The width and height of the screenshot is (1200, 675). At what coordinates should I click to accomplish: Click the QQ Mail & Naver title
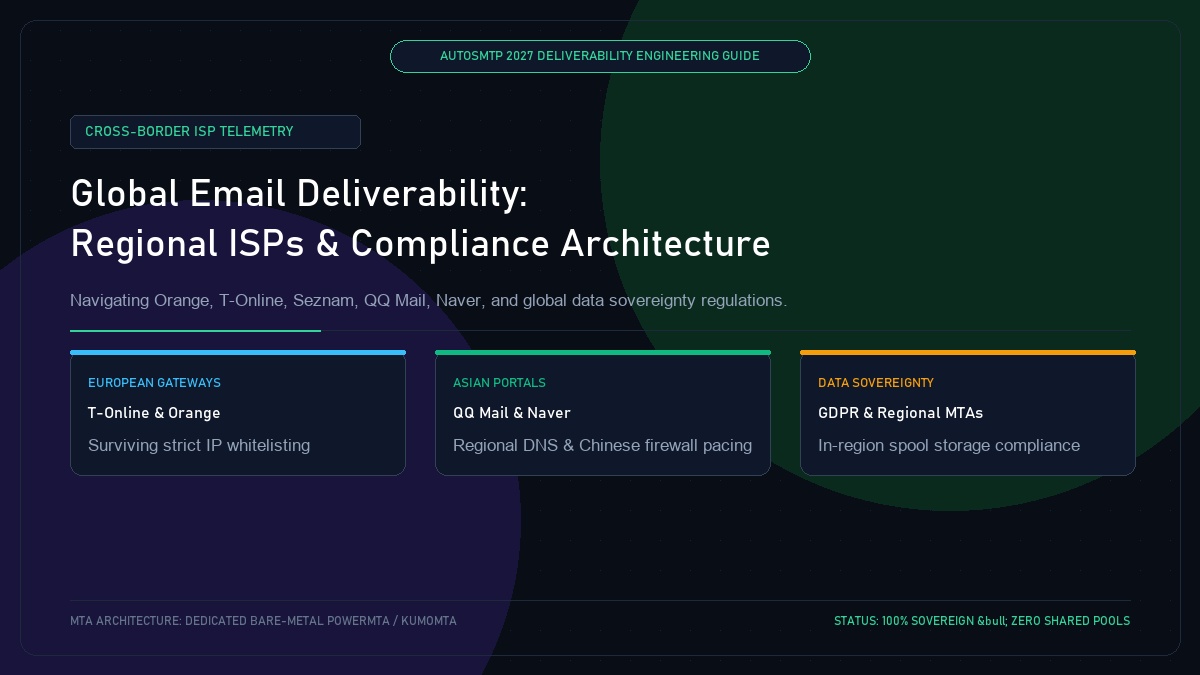tap(511, 413)
